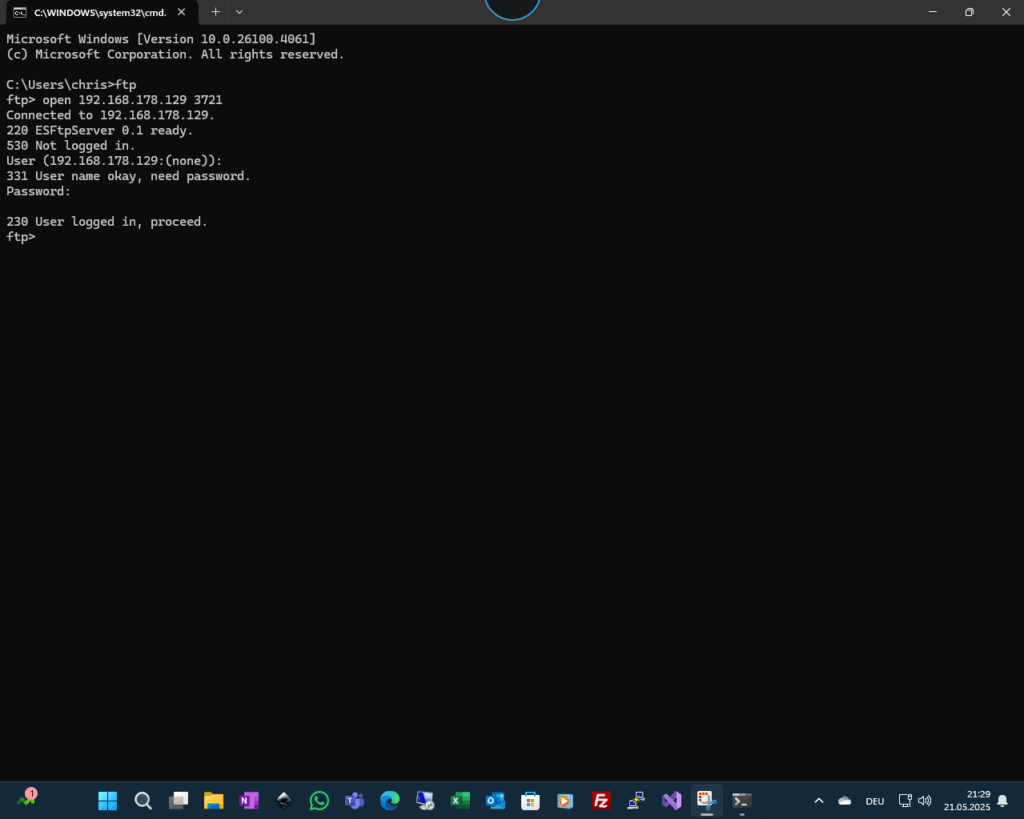Image resolution: width=1024 pixels, height=819 pixels.
Task: Open the Excel taskbar icon
Action: click(460, 801)
